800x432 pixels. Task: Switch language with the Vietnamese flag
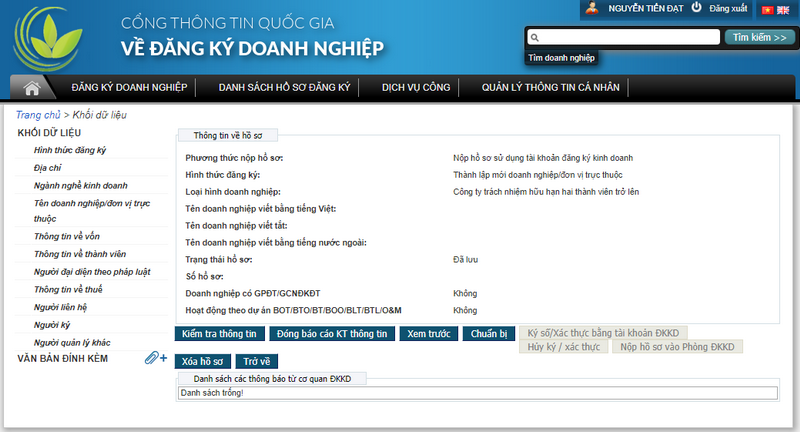pos(767,10)
